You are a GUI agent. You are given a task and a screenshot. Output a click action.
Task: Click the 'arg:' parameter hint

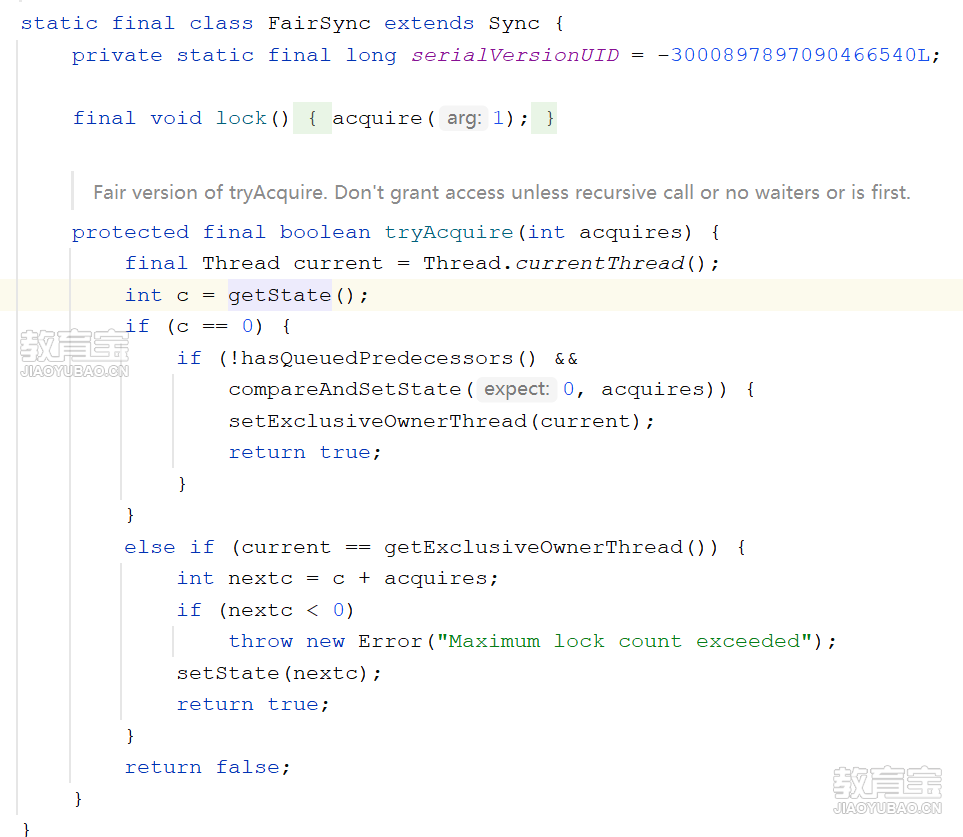pyautogui.click(x=464, y=118)
